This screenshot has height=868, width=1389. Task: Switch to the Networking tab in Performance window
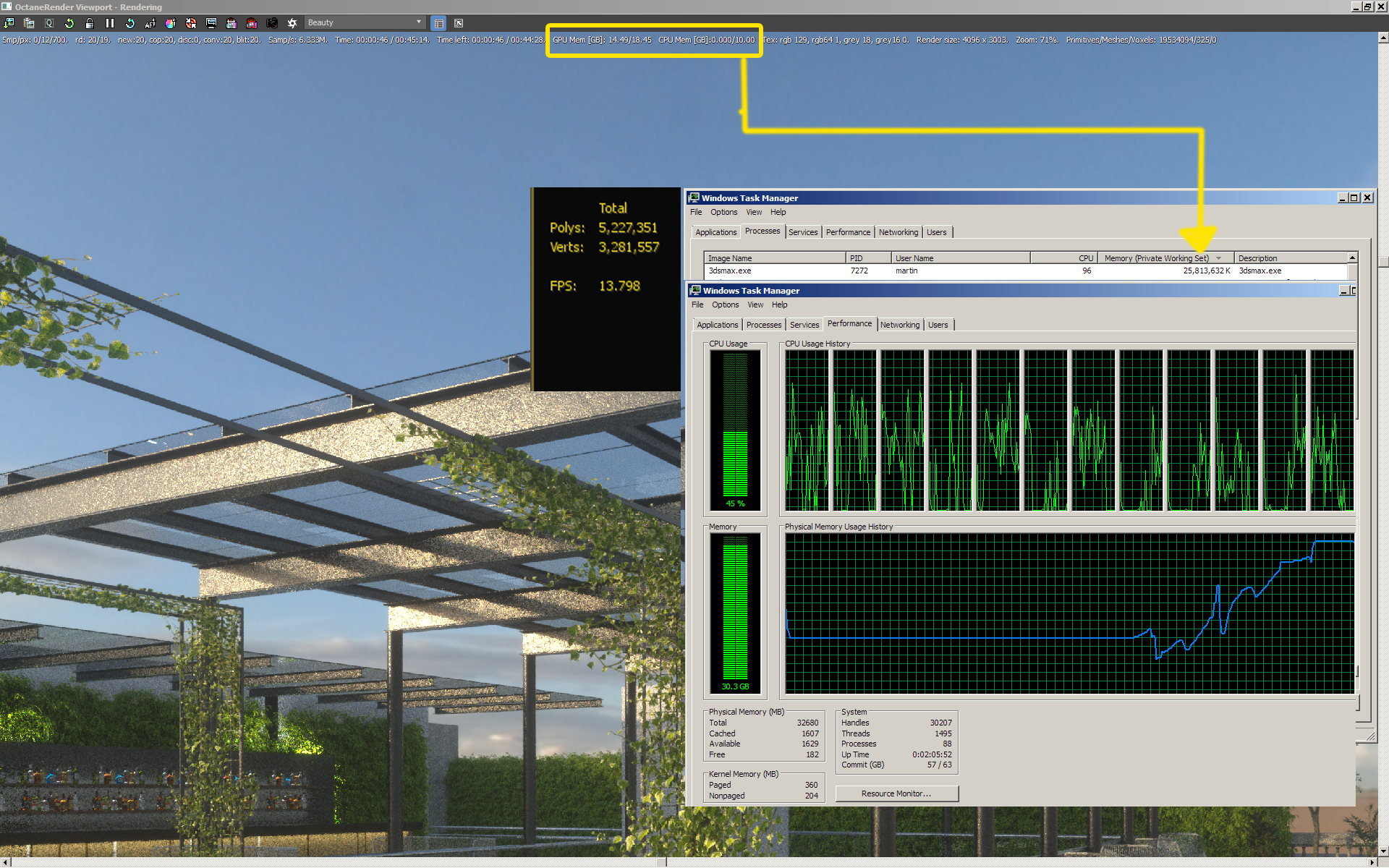pos(900,325)
